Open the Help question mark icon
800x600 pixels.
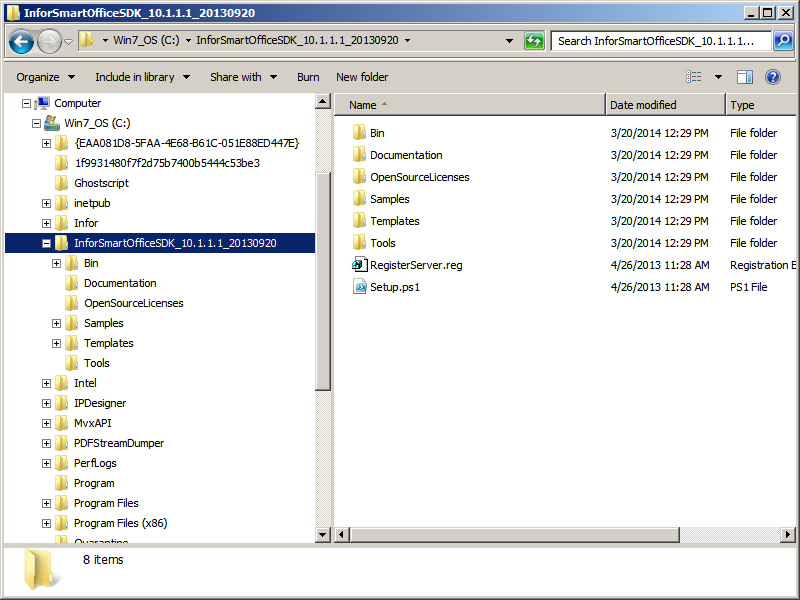click(x=773, y=77)
